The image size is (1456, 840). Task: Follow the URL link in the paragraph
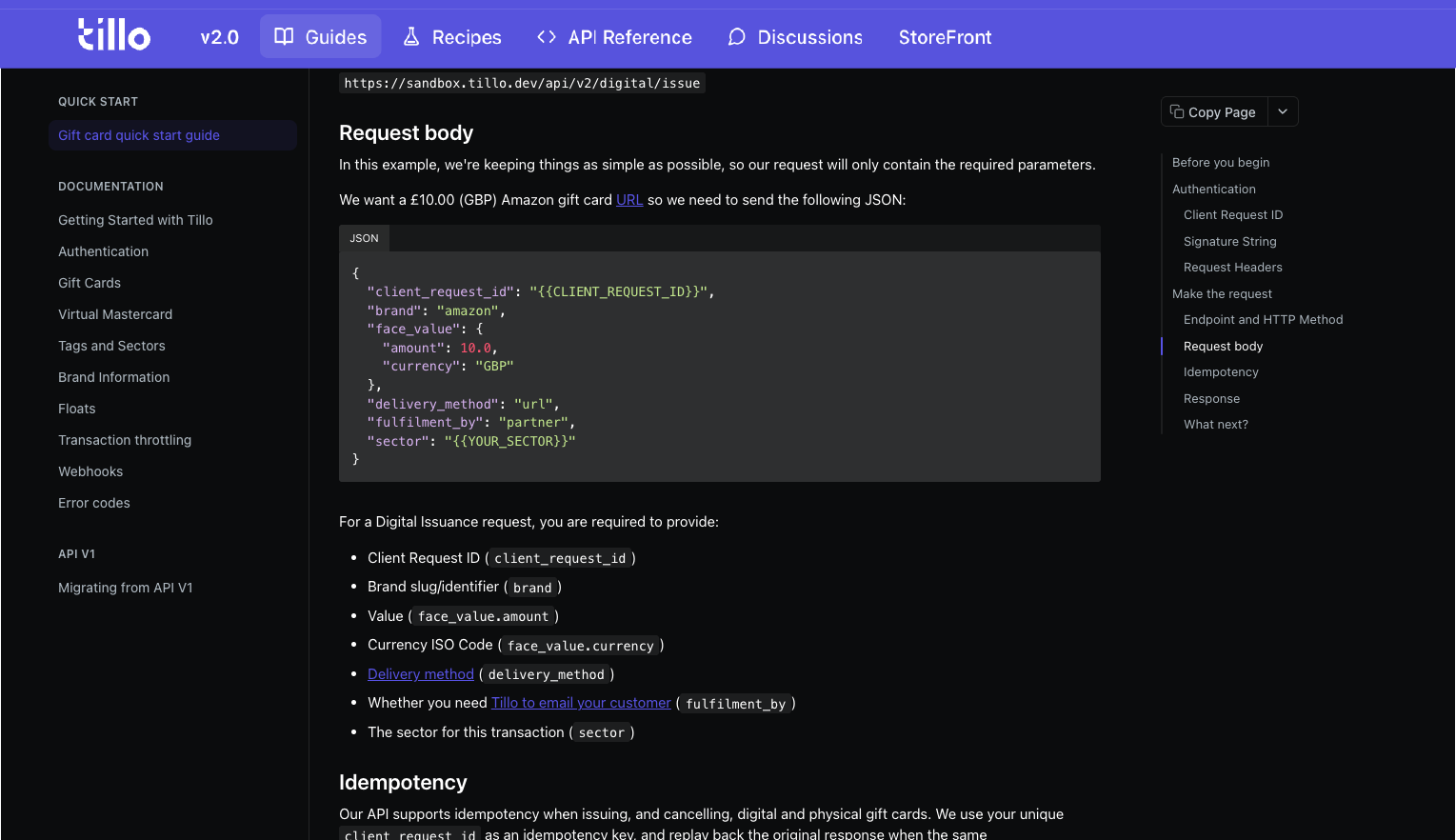pos(629,200)
